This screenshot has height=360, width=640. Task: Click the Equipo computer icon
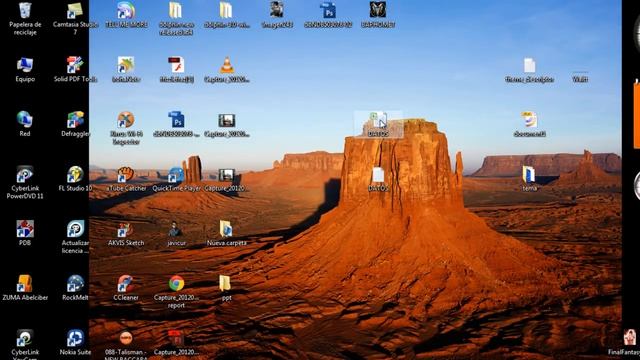(25, 65)
